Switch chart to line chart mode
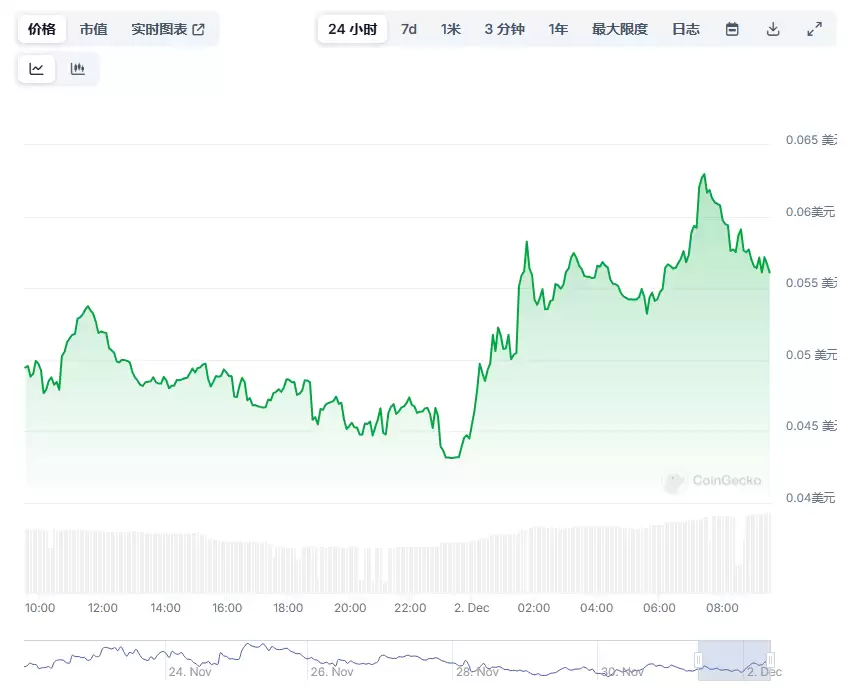Viewport: 850px width, 695px height. coord(36,68)
